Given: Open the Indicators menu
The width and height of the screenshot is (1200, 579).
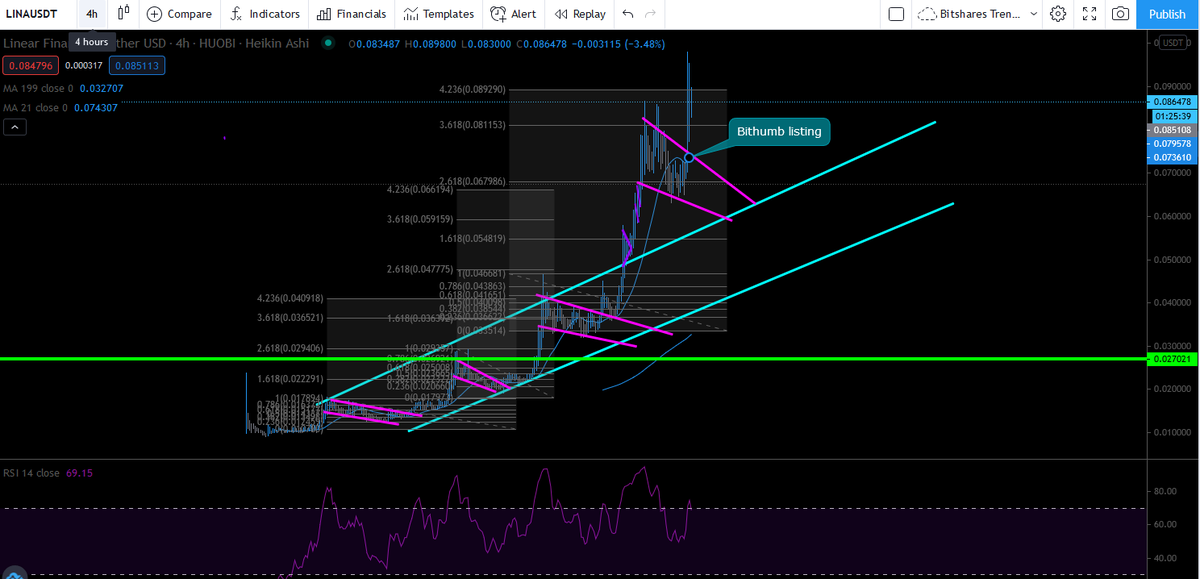Looking at the screenshot, I should pos(264,14).
